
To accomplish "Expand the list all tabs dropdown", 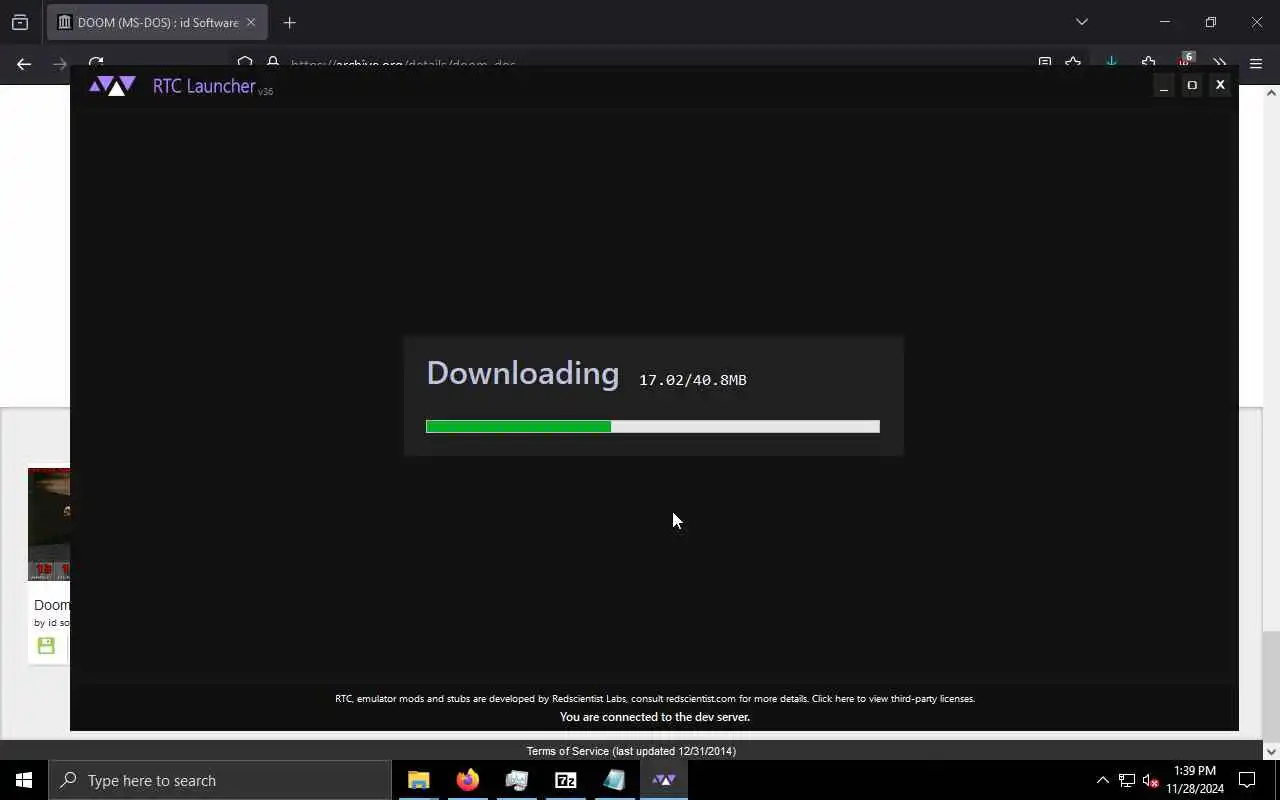I will click(1081, 22).
